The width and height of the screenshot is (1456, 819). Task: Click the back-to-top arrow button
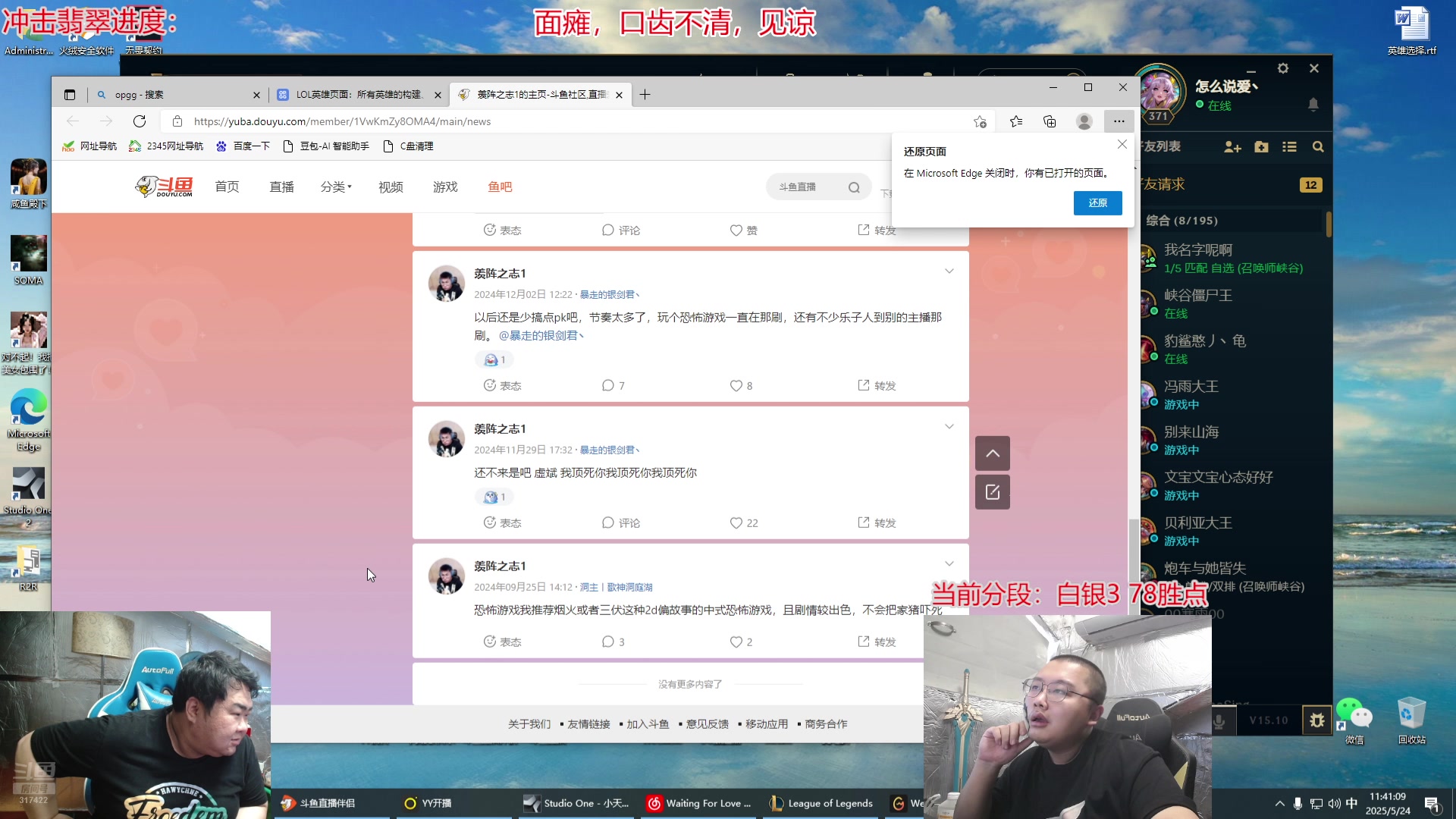(992, 453)
